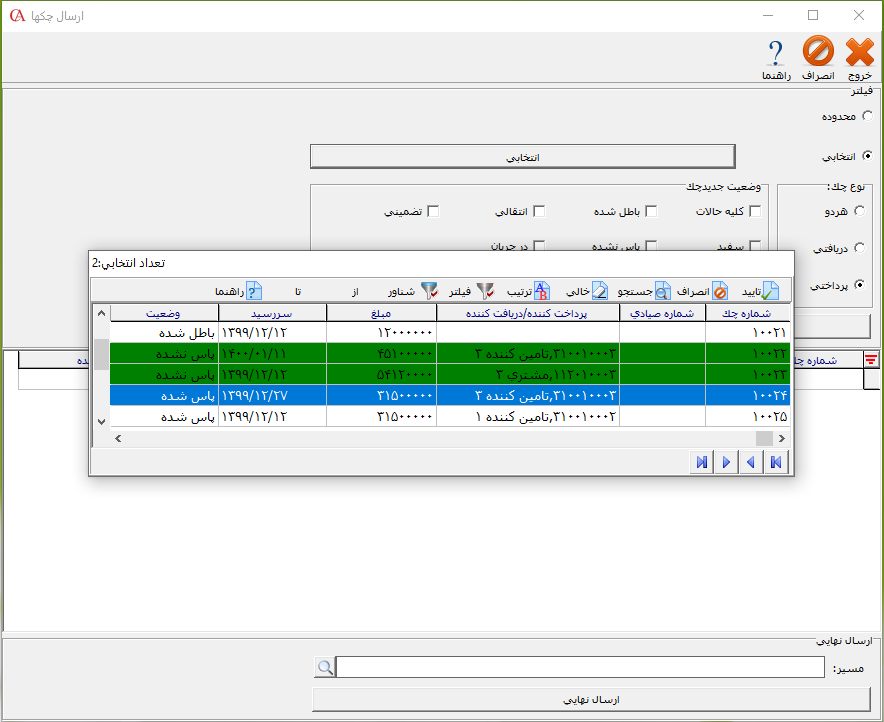The width and height of the screenshot is (884, 722).
Task: Open Help (راهنما) in the main toolbar
Action: tap(775, 53)
